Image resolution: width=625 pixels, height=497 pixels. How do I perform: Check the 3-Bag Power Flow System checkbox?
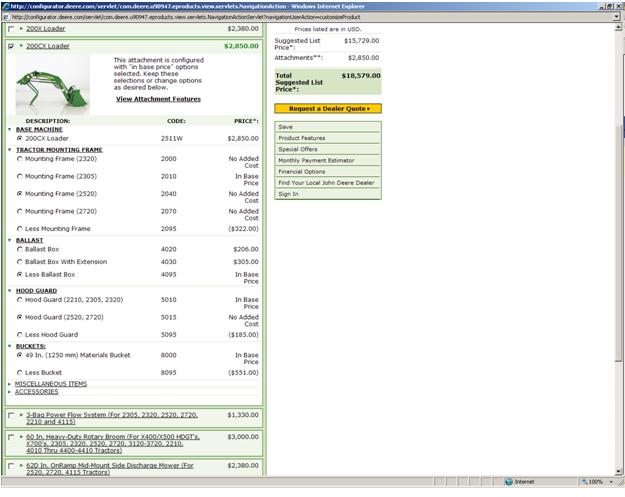pos(11,416)
